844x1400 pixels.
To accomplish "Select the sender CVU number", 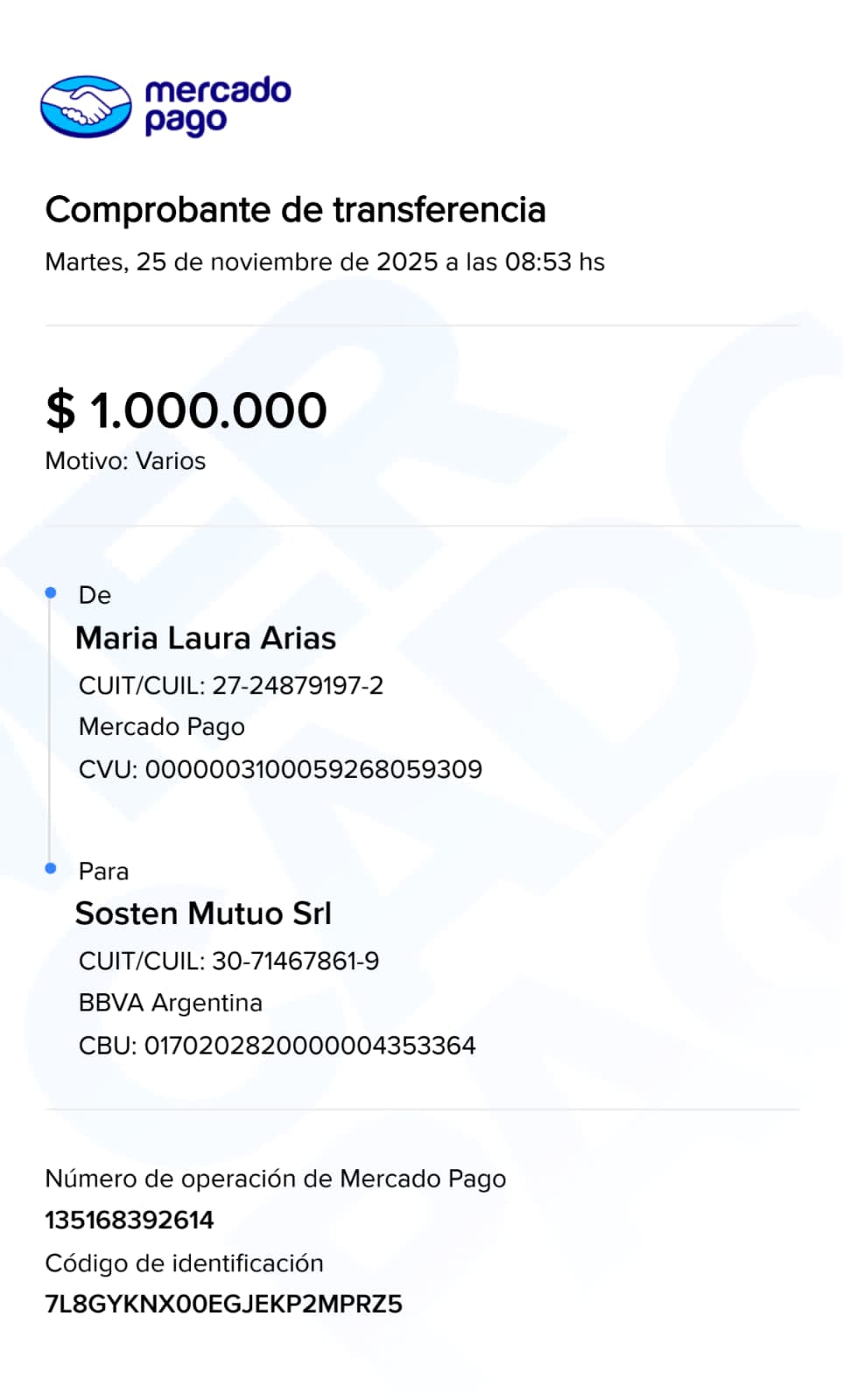I will pyautogui.click(x=313, y=769).
